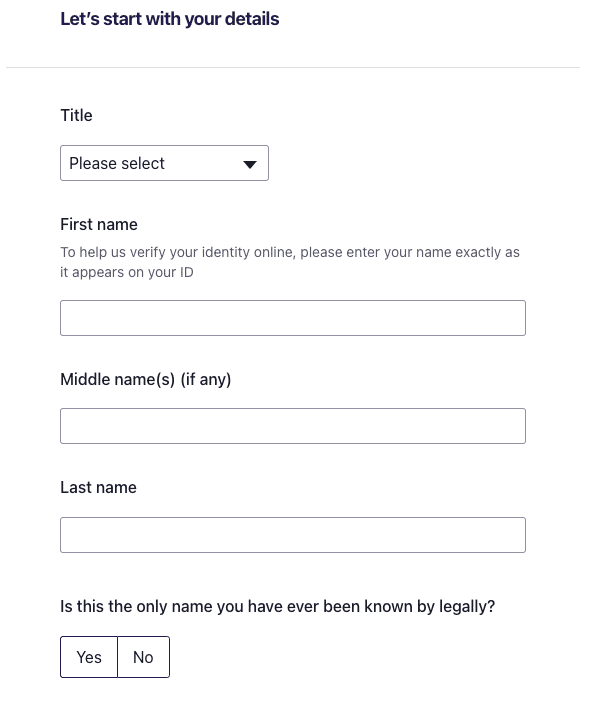The height and width of the screenshot is (707, 607).
Task: Click the blank left edge of the Title dropdown box
Action: click(64, 163)
